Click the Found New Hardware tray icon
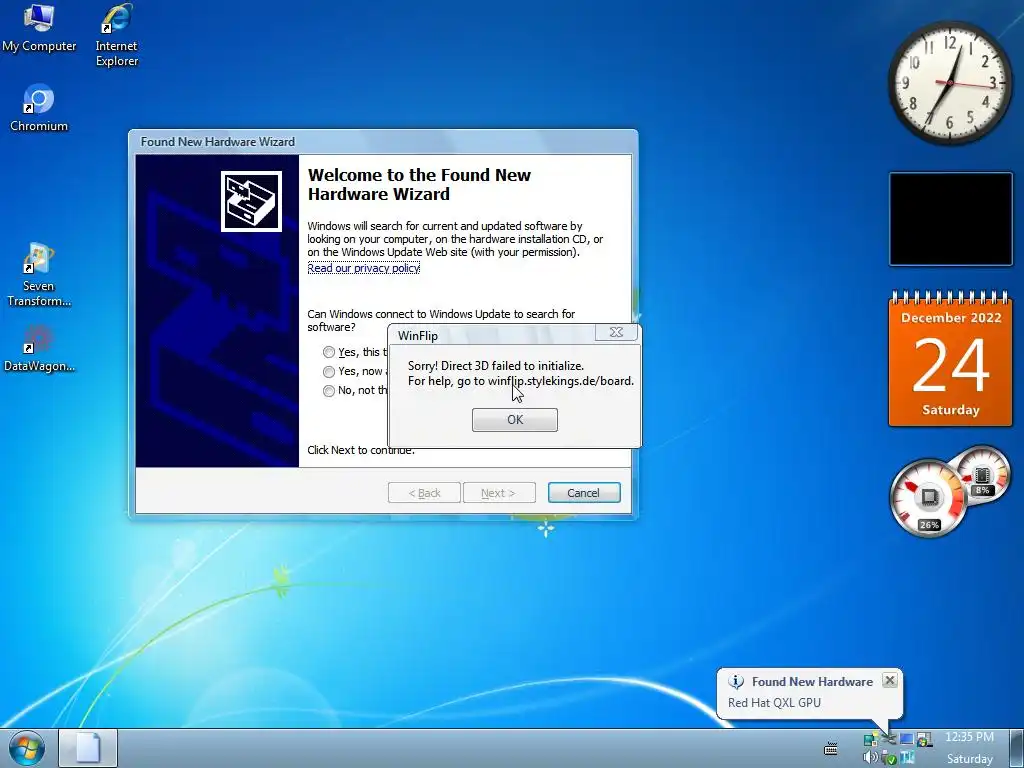The width and height of the screenshot is (1024, 768). click(x=889, y=739)
